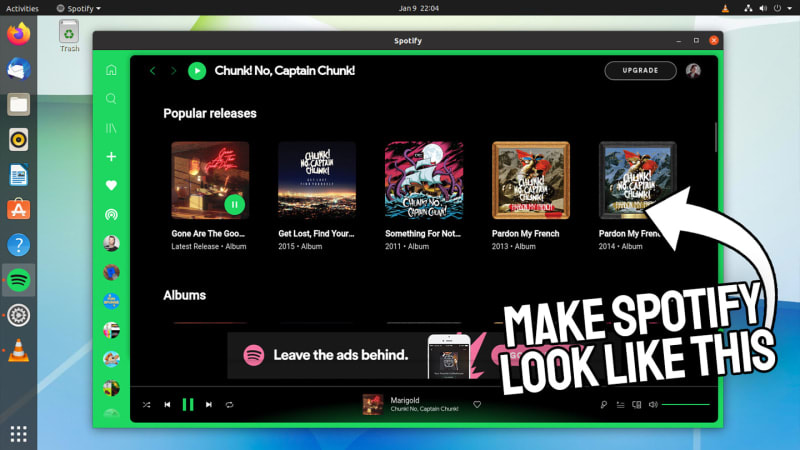
Task: Go to the previous track
Action: coord(167,405)
